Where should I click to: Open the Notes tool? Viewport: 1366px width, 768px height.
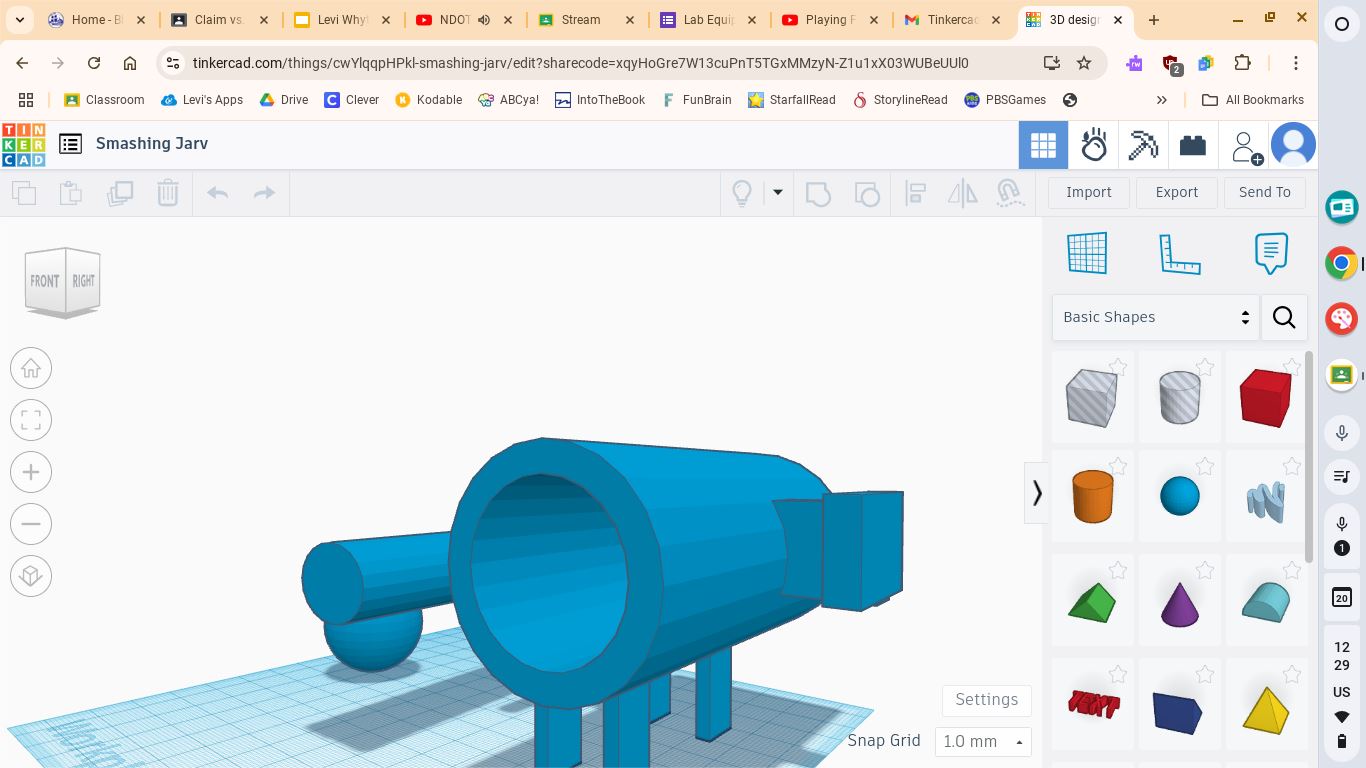pyautogui.click(x=1270, y=253)
